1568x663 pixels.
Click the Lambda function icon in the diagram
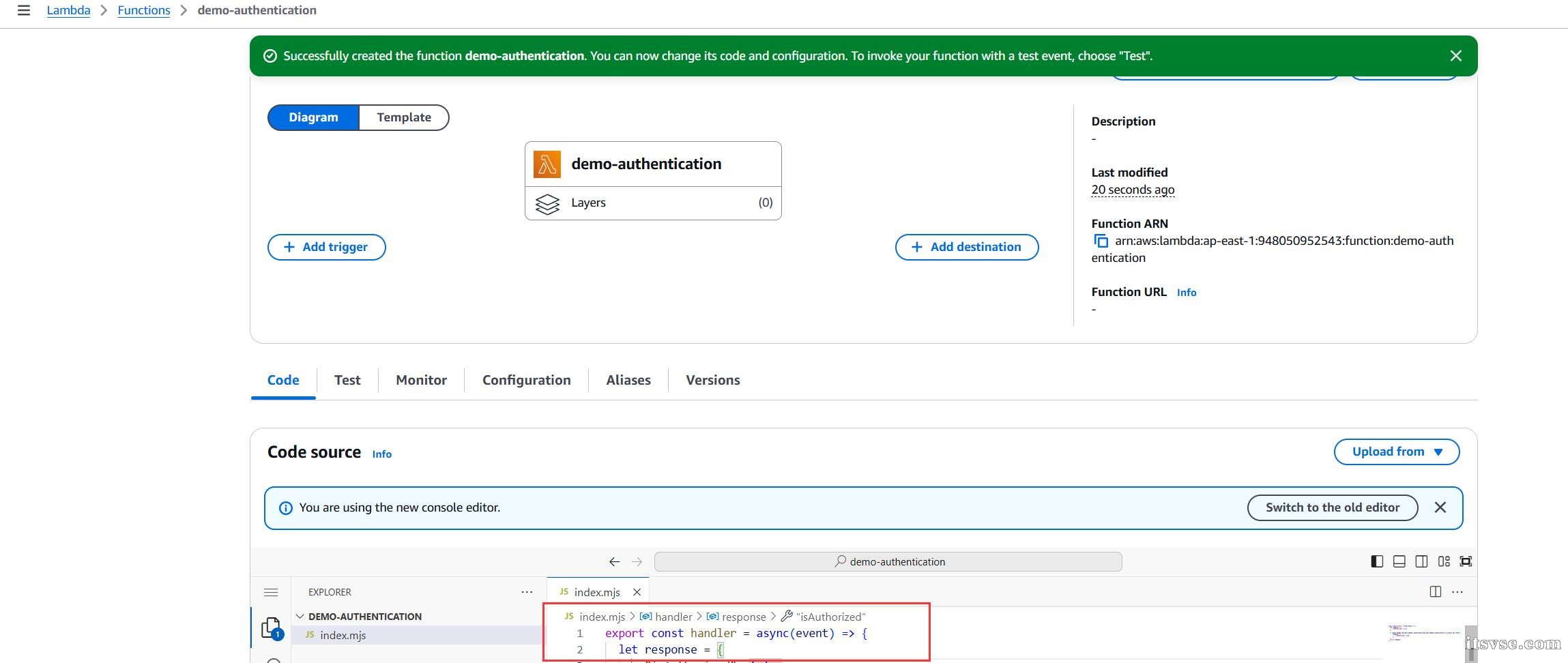tap(547, 164)
